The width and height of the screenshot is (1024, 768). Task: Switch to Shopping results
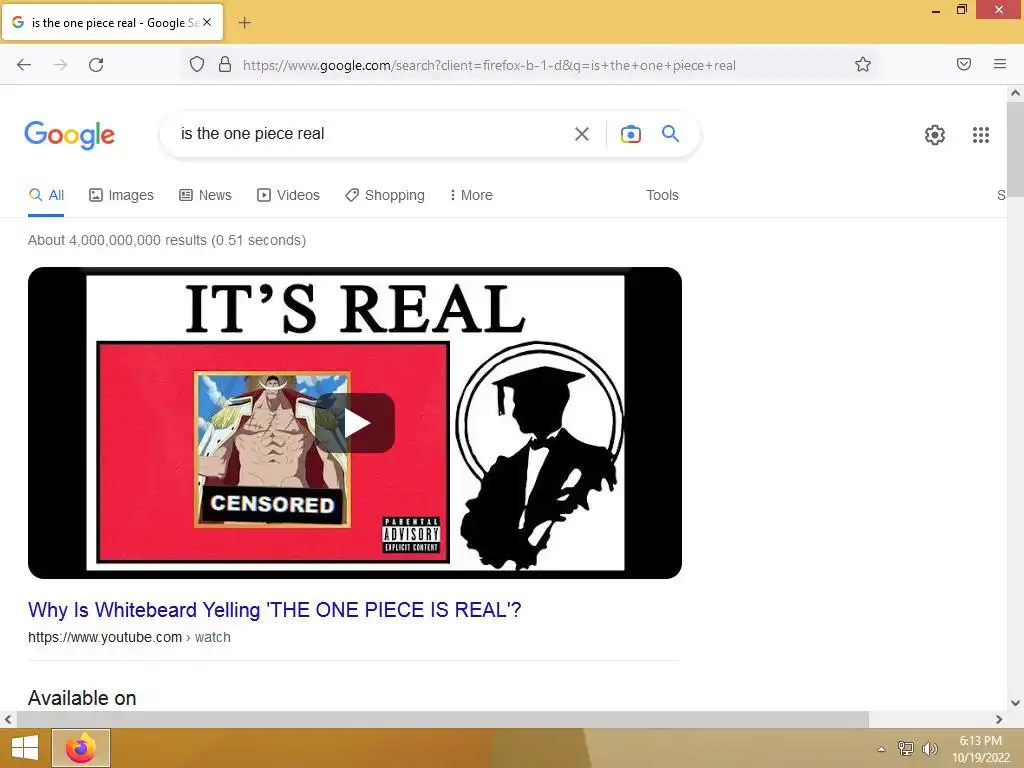click(385, 195)
